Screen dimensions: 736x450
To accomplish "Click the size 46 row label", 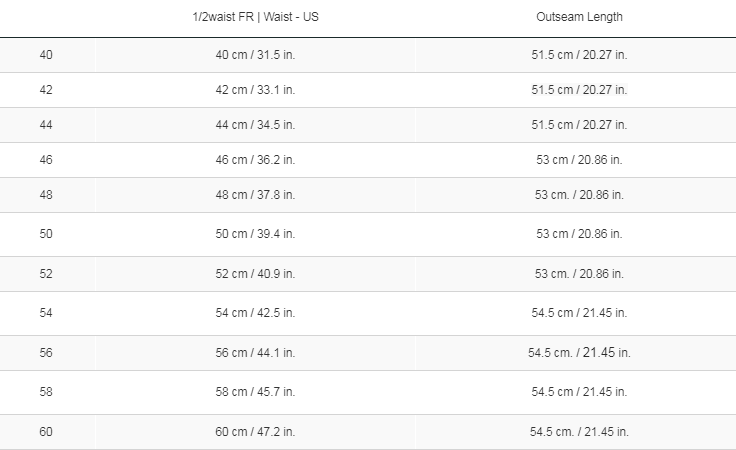I will point(46,160).
